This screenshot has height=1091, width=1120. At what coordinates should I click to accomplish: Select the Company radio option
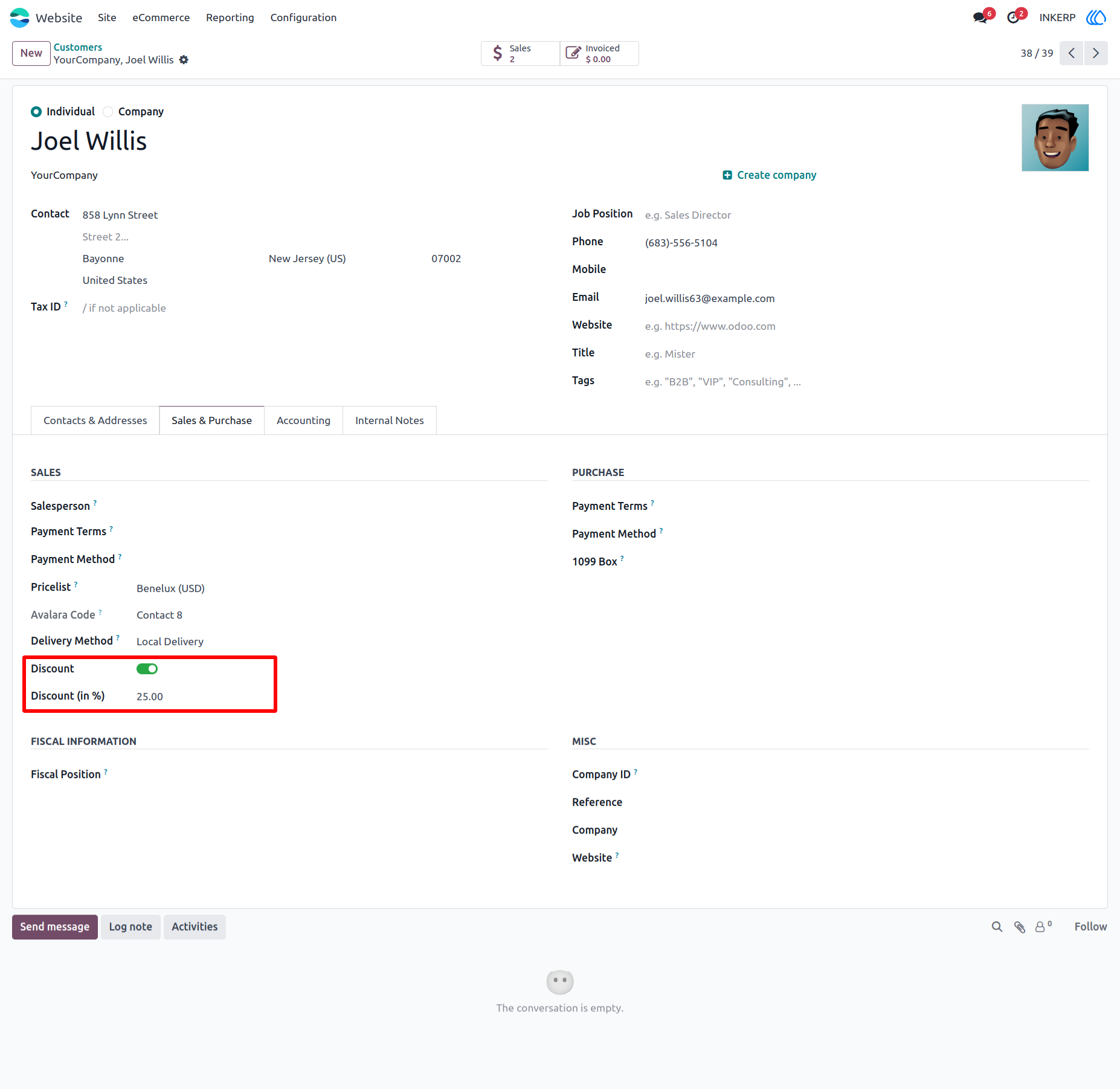108,112
